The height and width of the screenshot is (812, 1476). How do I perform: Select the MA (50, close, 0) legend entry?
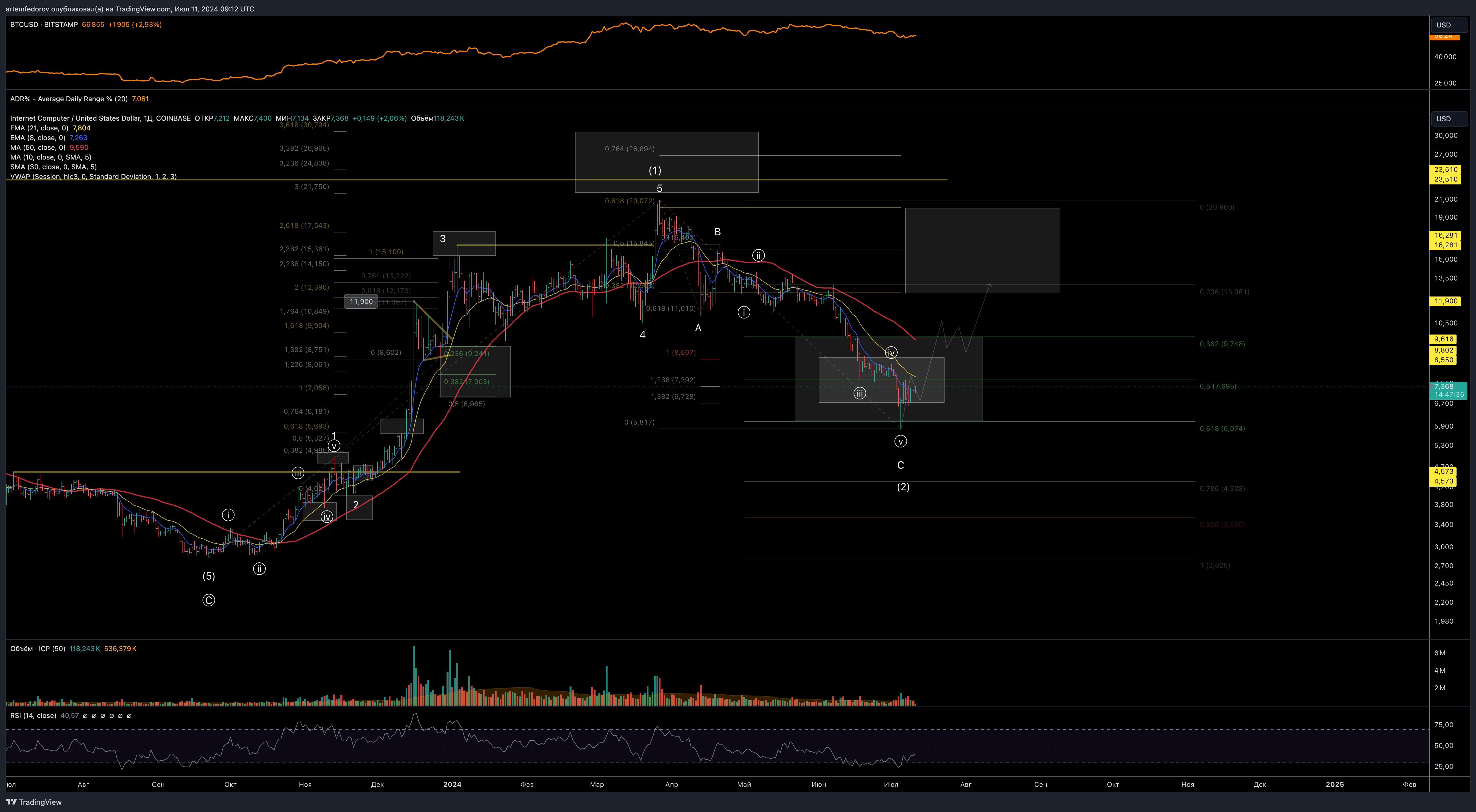tap(37, 147)
